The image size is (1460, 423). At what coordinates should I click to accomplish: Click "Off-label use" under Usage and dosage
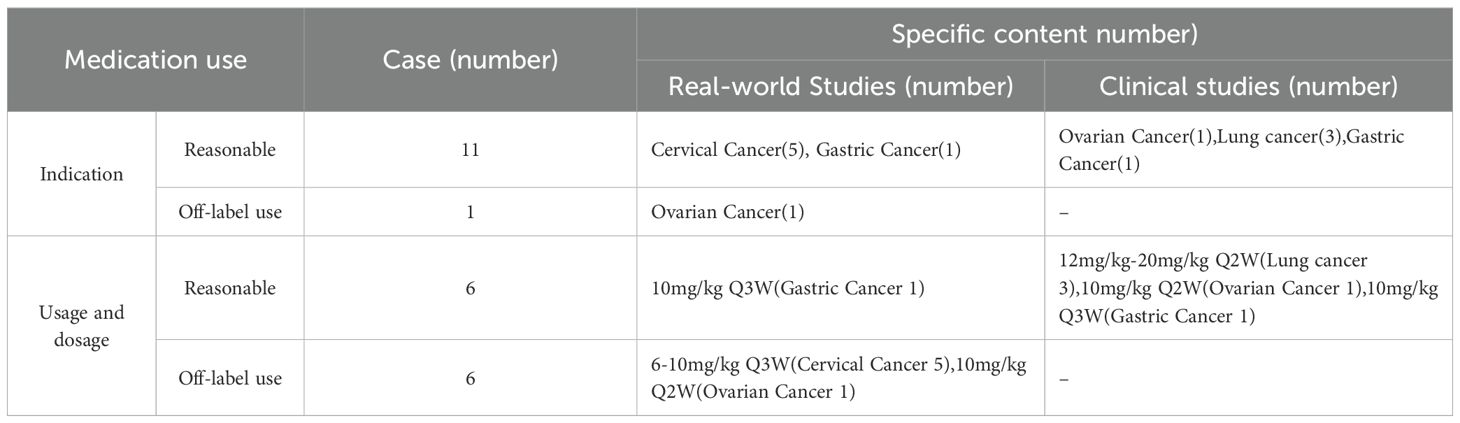coord(230,378)
